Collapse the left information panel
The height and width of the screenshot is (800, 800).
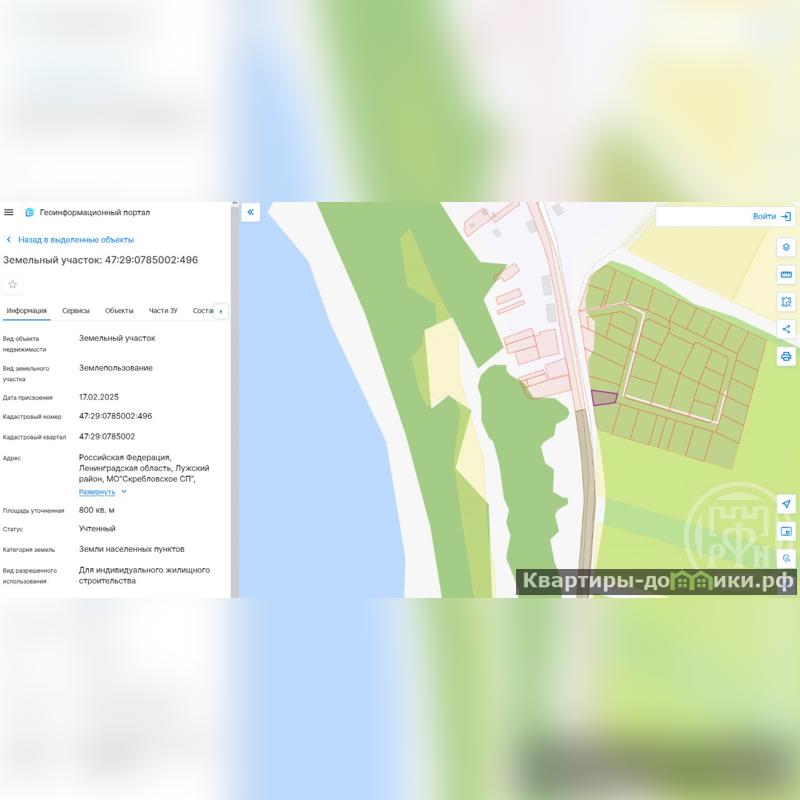tap(250, 212)
